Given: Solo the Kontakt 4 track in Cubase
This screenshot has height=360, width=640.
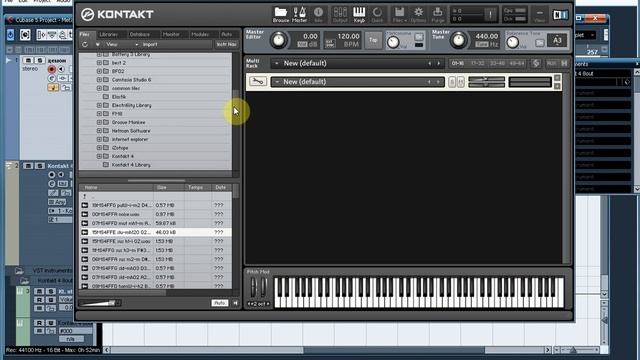Looking at the screenshot, I should click(40, 166).
